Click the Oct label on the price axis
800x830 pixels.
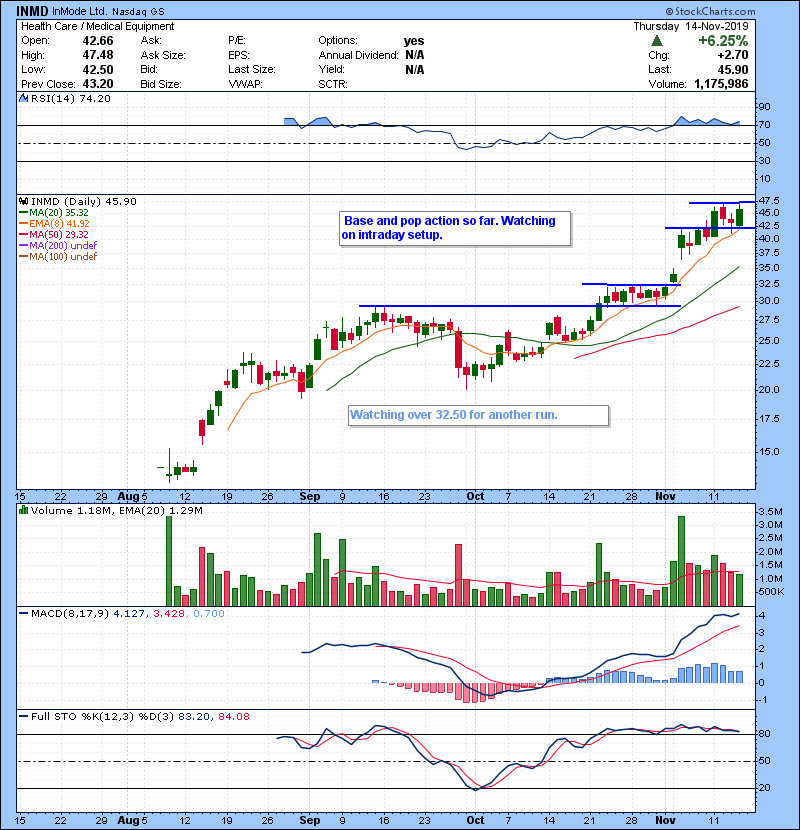pyautogui.click(x=475, y=497)
